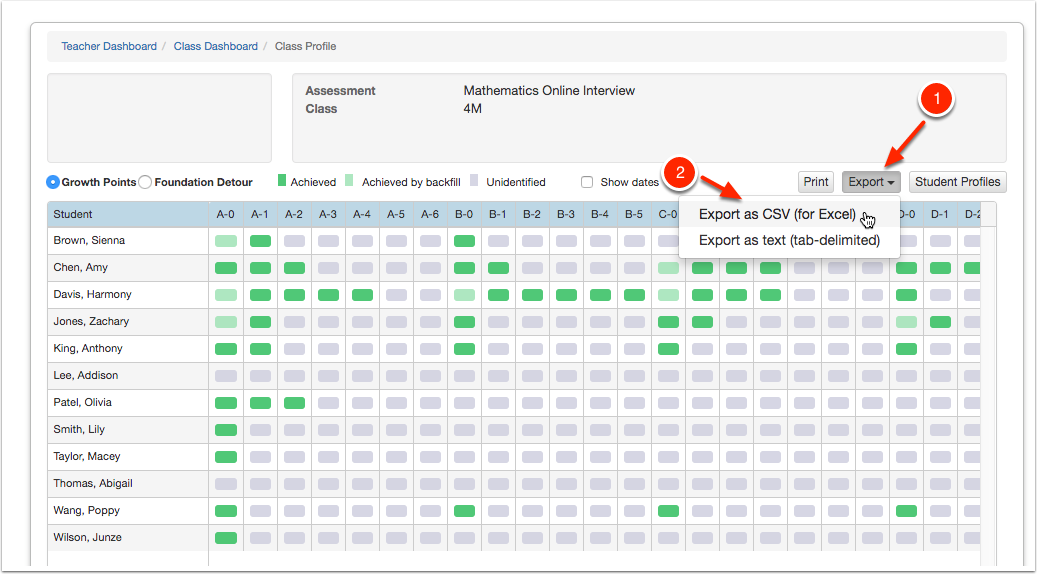Click Wang, Poppy's B-0 achieved marker
The width and height of the screenshot is (1037, 574).
tap(464, 511)
